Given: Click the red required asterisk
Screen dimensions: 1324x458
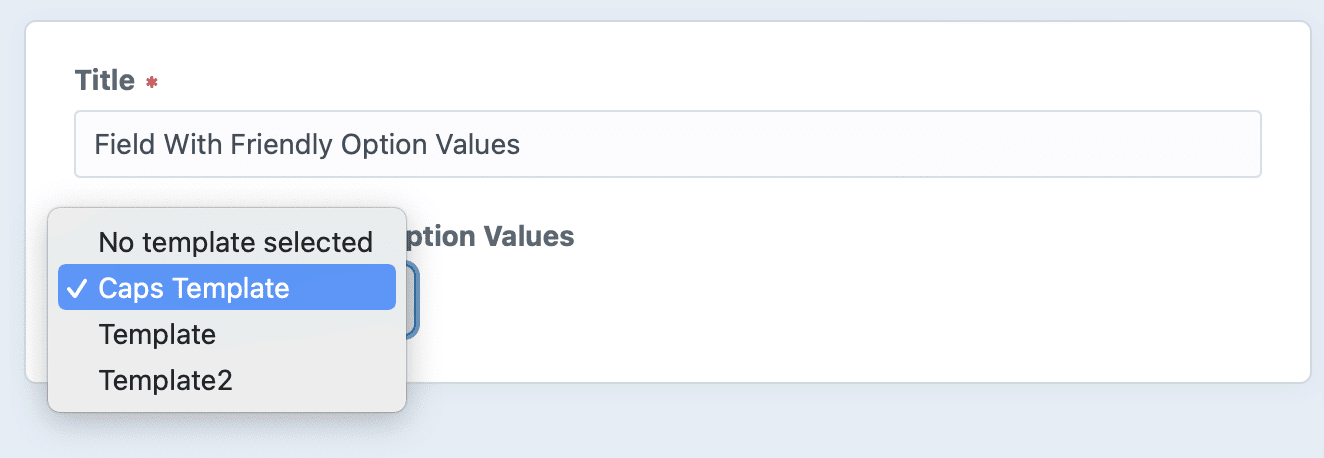Looking at the screenshot, I should [x=151, y=83].
